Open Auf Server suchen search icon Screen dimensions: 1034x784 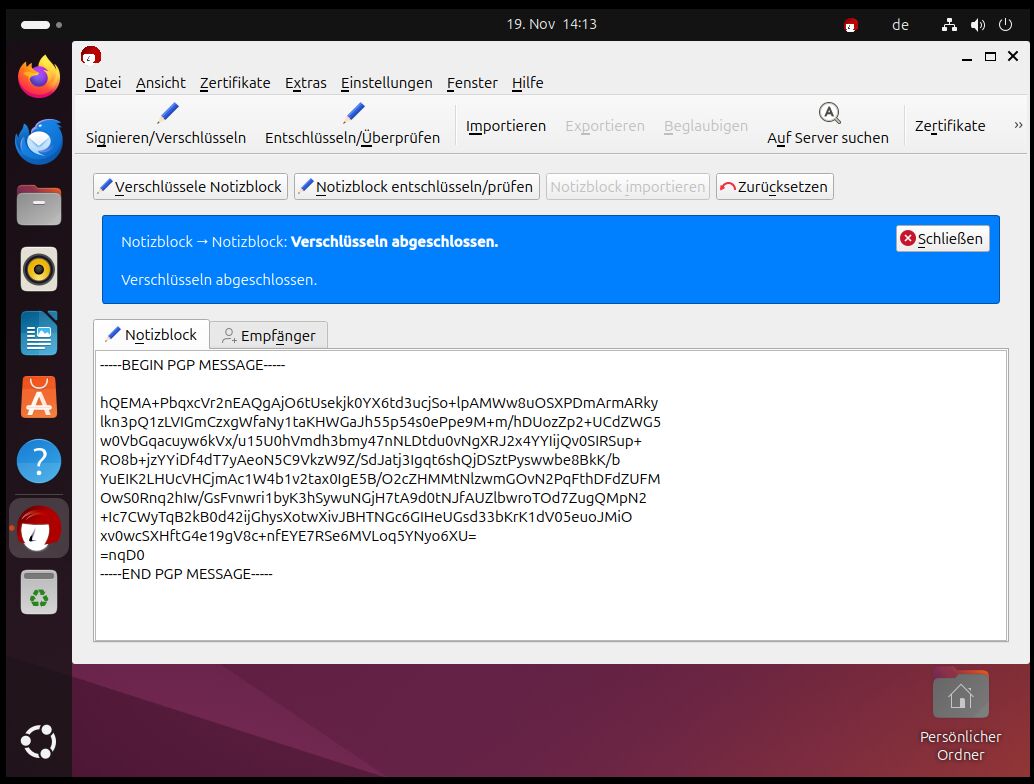(x=828, y=113)
